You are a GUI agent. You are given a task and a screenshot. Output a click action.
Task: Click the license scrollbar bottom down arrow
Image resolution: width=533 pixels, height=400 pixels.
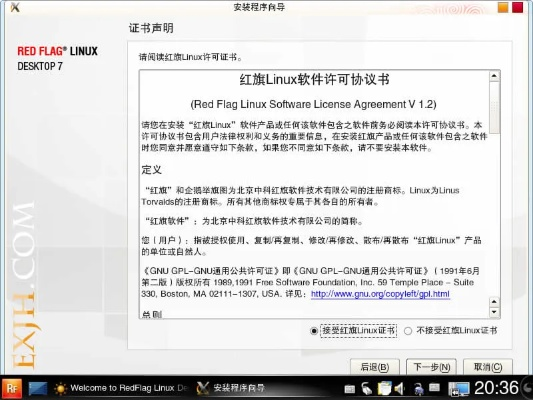[495, 312]
